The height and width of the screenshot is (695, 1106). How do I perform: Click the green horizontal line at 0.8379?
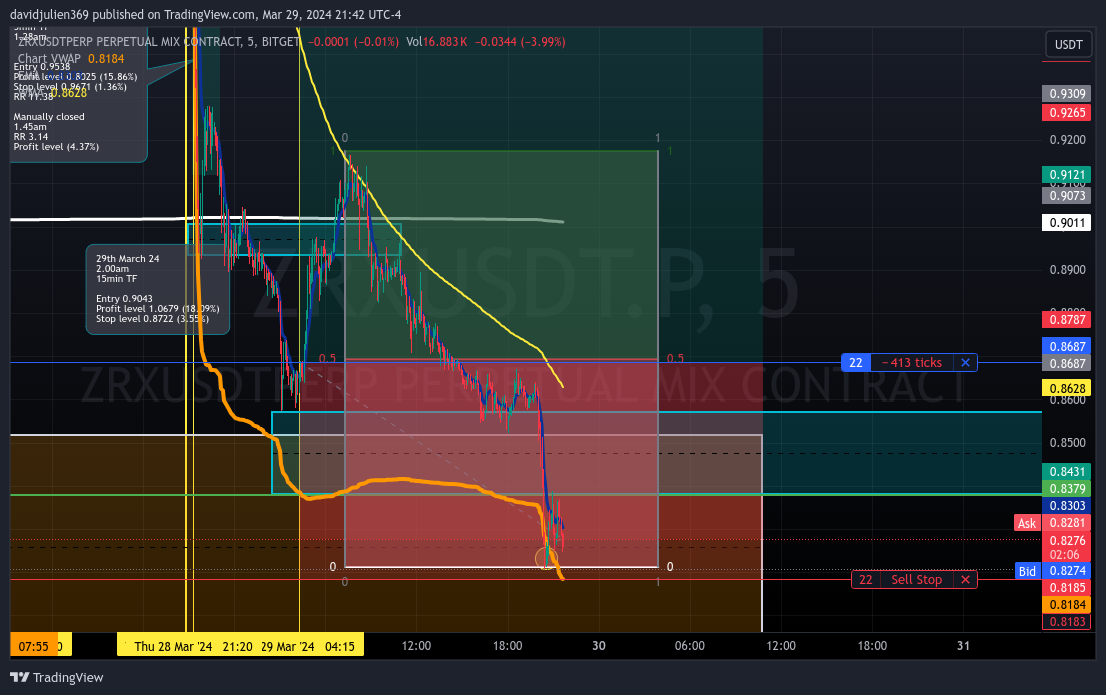coord(525,495)
